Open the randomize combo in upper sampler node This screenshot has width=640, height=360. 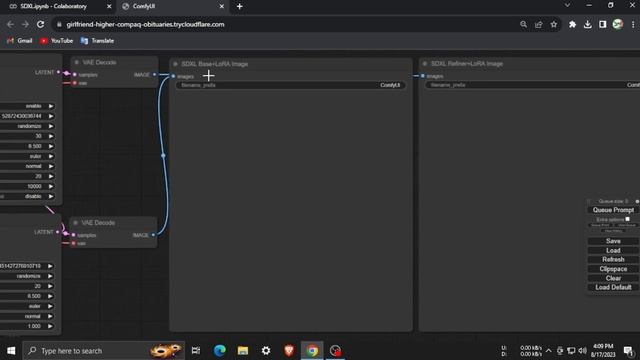point(27,126)
